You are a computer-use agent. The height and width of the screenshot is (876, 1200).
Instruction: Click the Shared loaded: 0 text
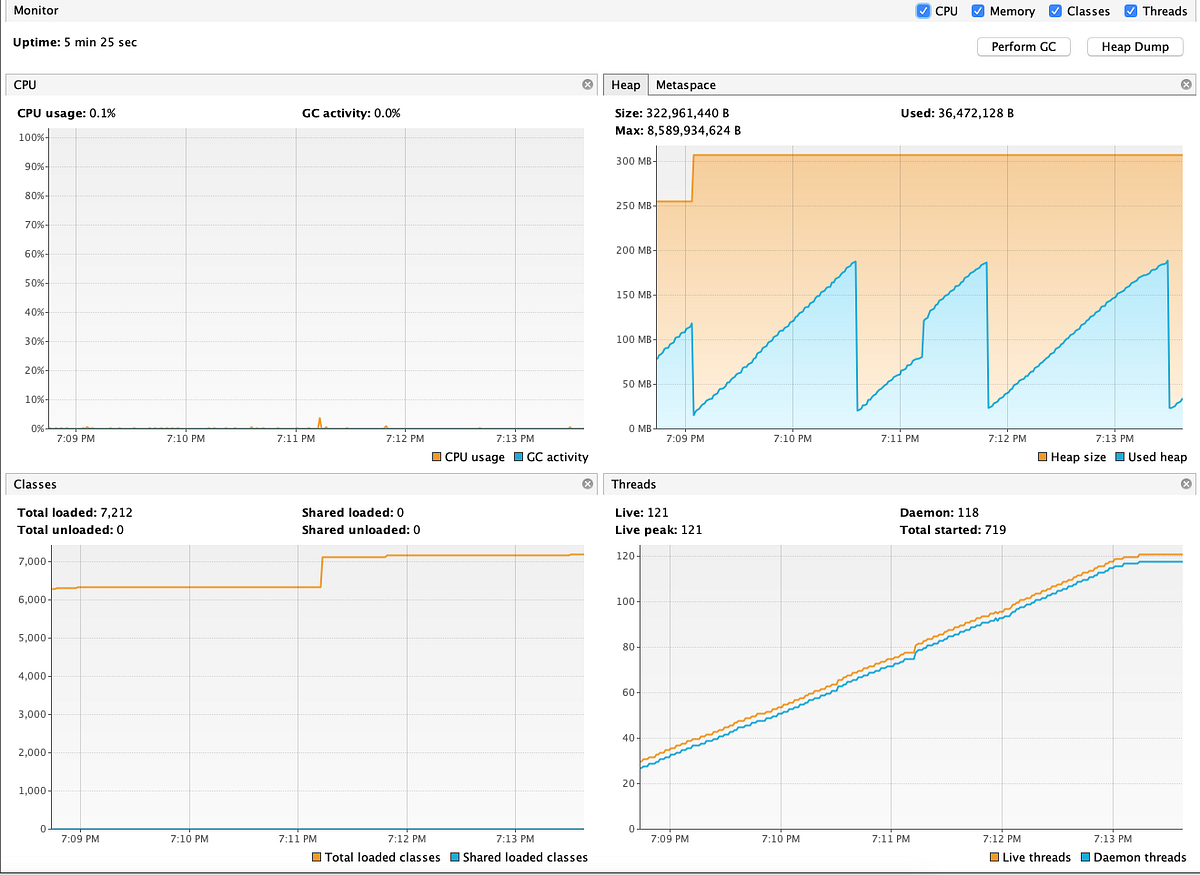(353, 512)
